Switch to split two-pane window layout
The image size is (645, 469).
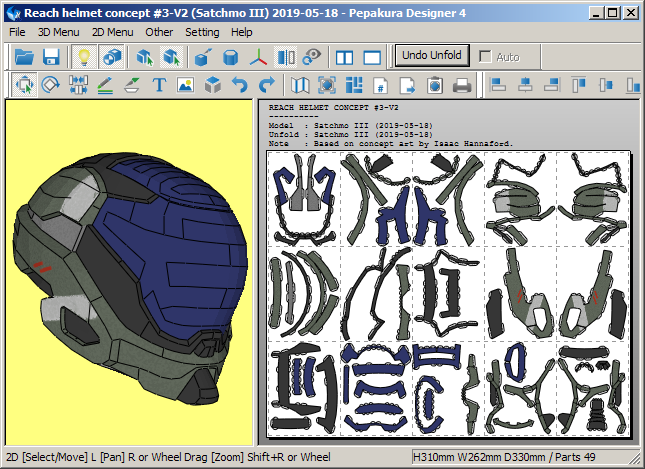[x=344, y=58]
